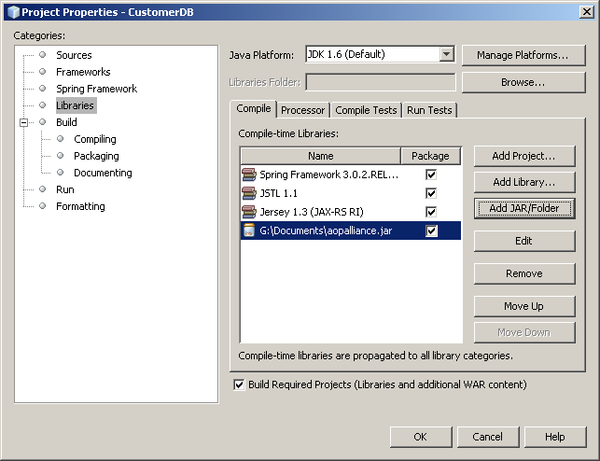This screenshot has width=600, height=461.
Task: Click the Browse button
Action: click(x=523, y=82)
